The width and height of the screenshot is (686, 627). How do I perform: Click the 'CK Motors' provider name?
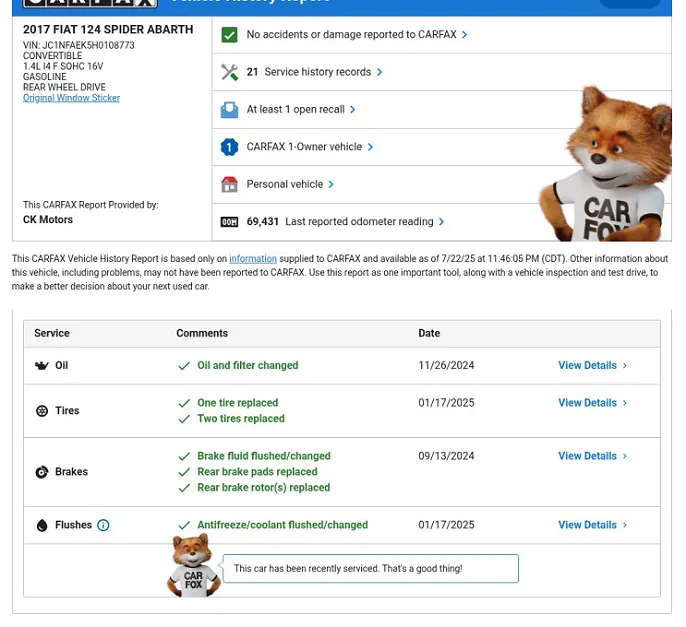tap(48, 220)
